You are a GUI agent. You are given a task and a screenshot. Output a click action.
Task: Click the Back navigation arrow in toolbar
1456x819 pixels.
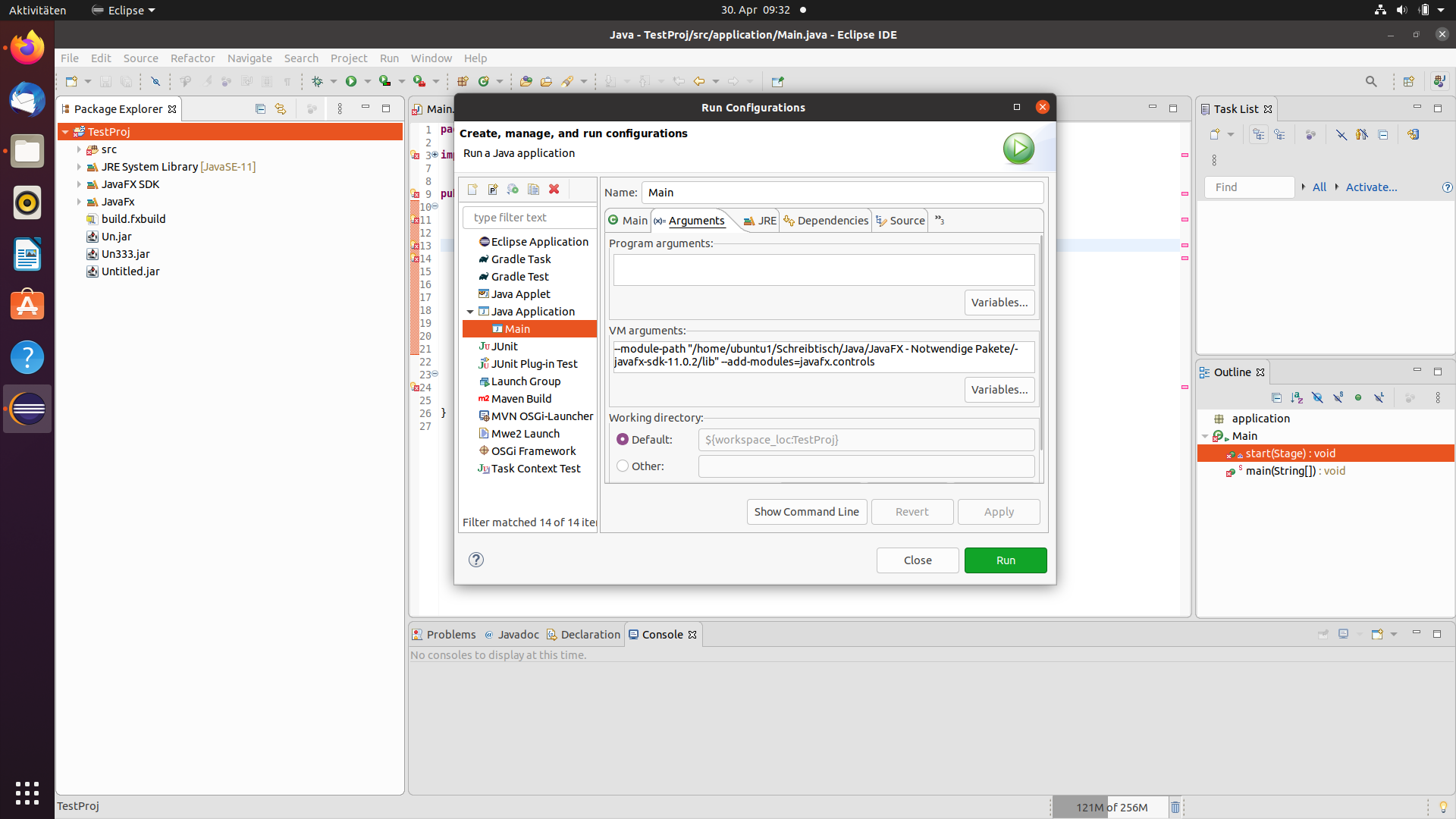coord(699,81)
